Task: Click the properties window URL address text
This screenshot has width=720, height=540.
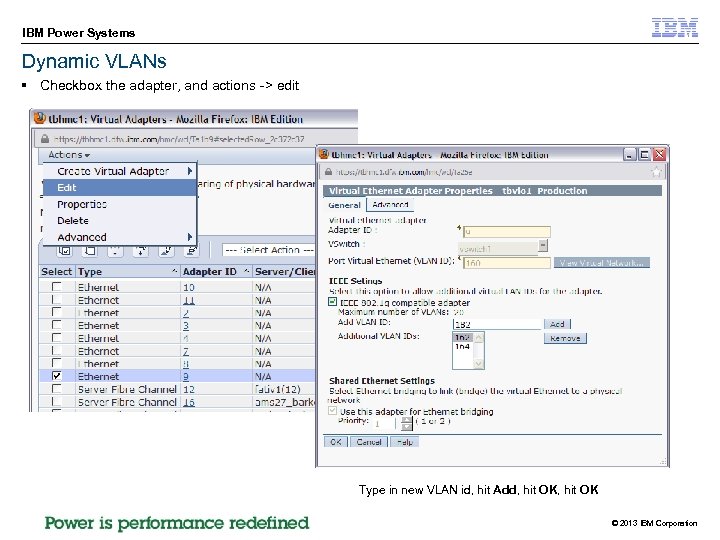Action: [404, 172]
